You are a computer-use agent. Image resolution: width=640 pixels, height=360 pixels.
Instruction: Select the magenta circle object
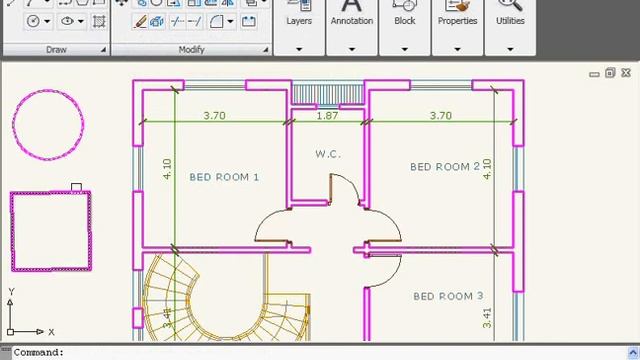(48, 90)
